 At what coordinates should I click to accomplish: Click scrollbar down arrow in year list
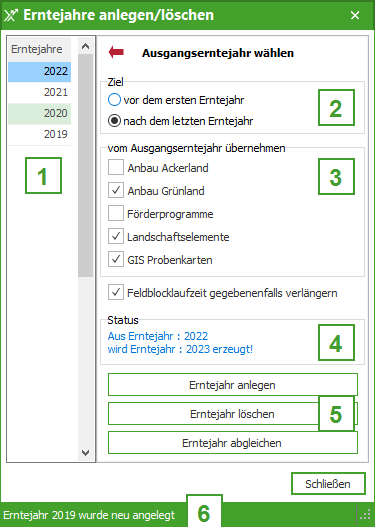click(x=85, y=453)
